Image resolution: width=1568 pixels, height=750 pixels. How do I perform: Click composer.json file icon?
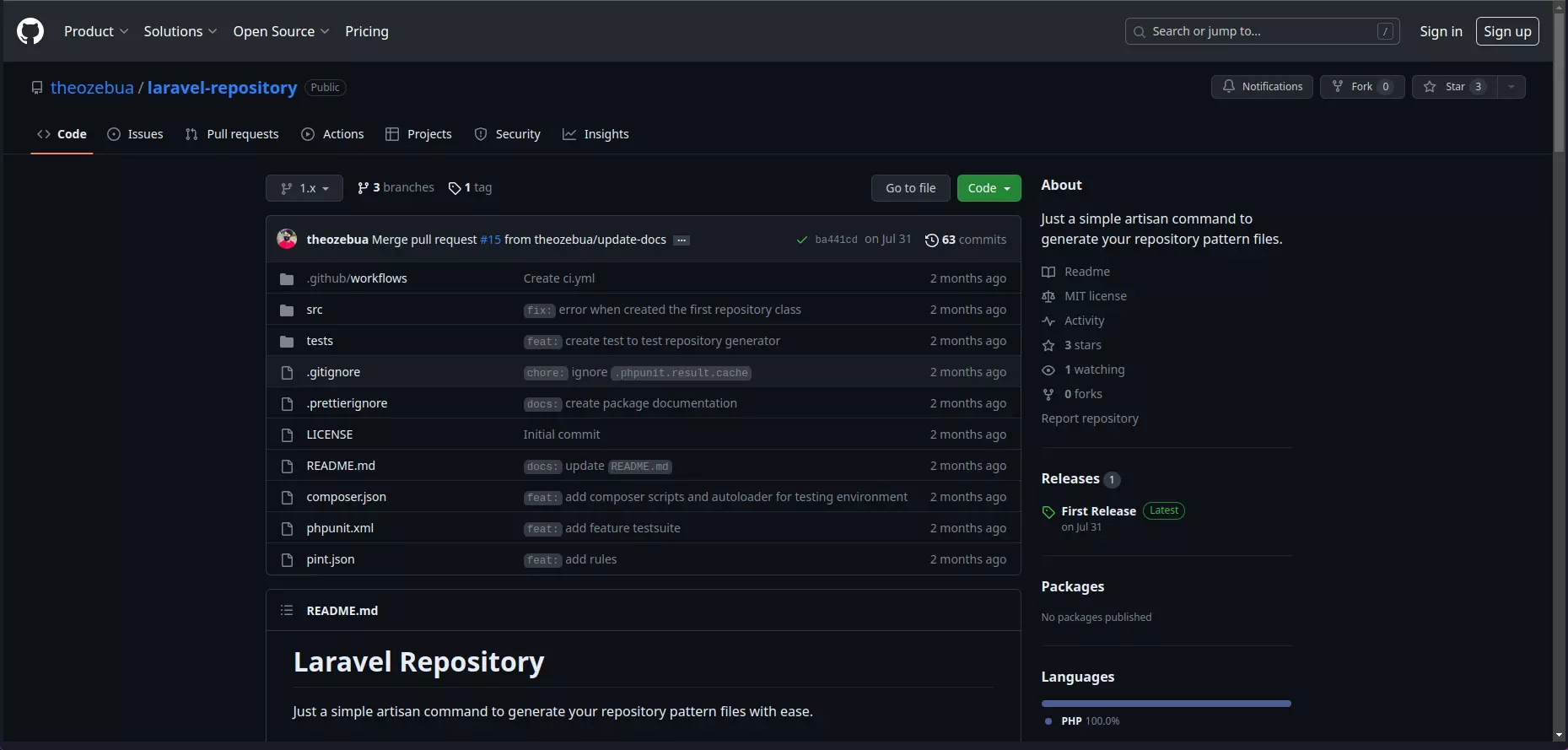pyautogui.click(x=287, y=497)
